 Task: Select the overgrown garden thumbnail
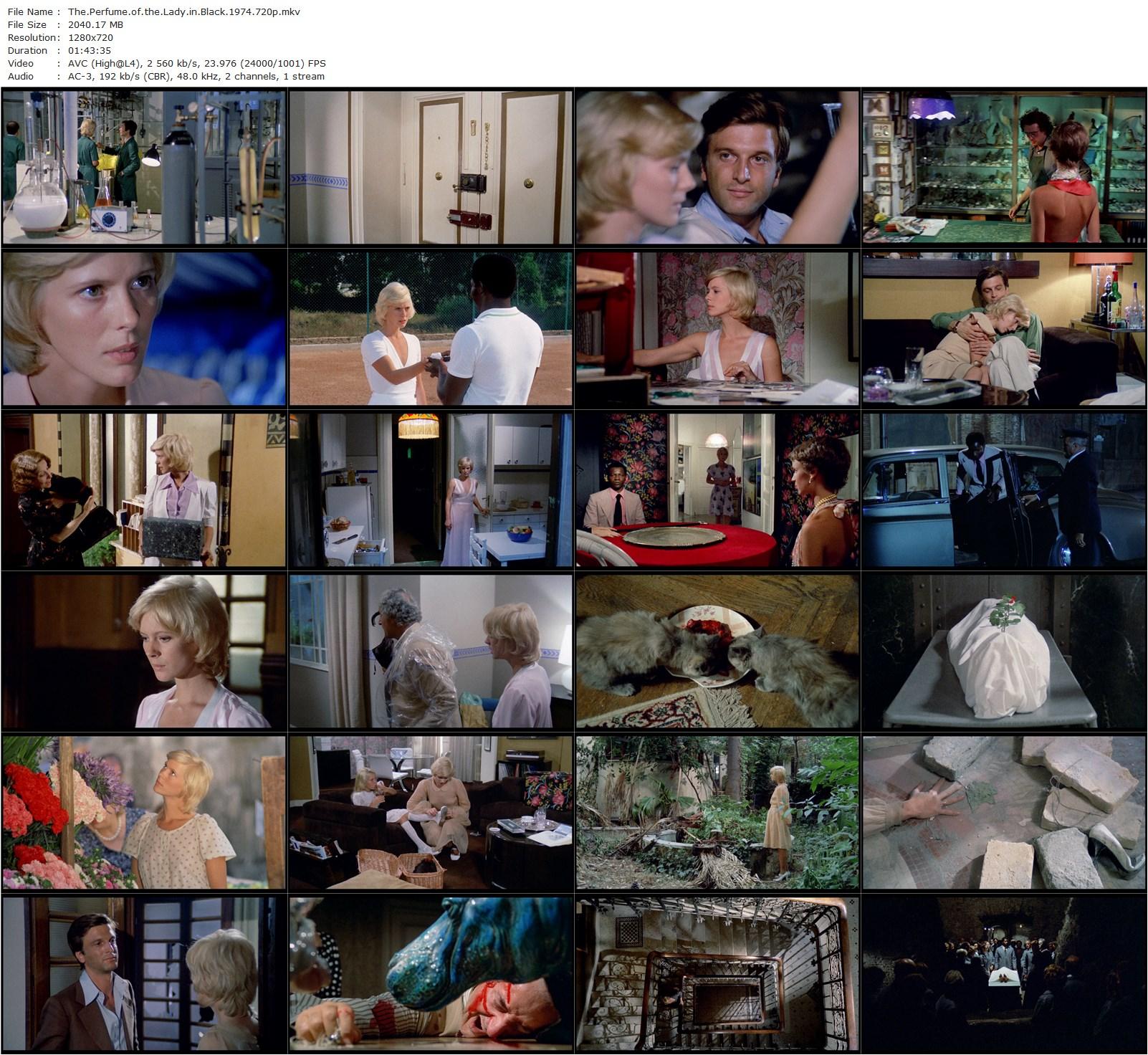[x=717, y=812]
